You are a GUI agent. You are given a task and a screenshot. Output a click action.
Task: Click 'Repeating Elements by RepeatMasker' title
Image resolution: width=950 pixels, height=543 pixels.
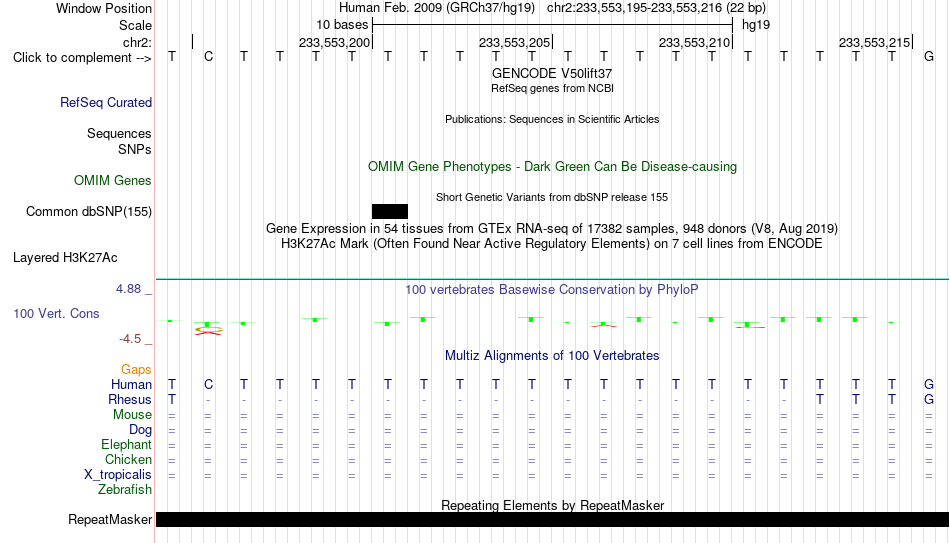(x=552, y=505)
